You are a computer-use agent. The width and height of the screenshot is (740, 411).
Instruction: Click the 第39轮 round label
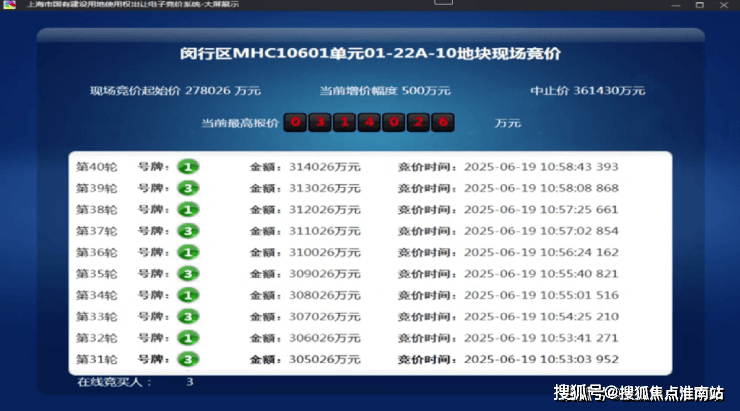click(97, 188)
